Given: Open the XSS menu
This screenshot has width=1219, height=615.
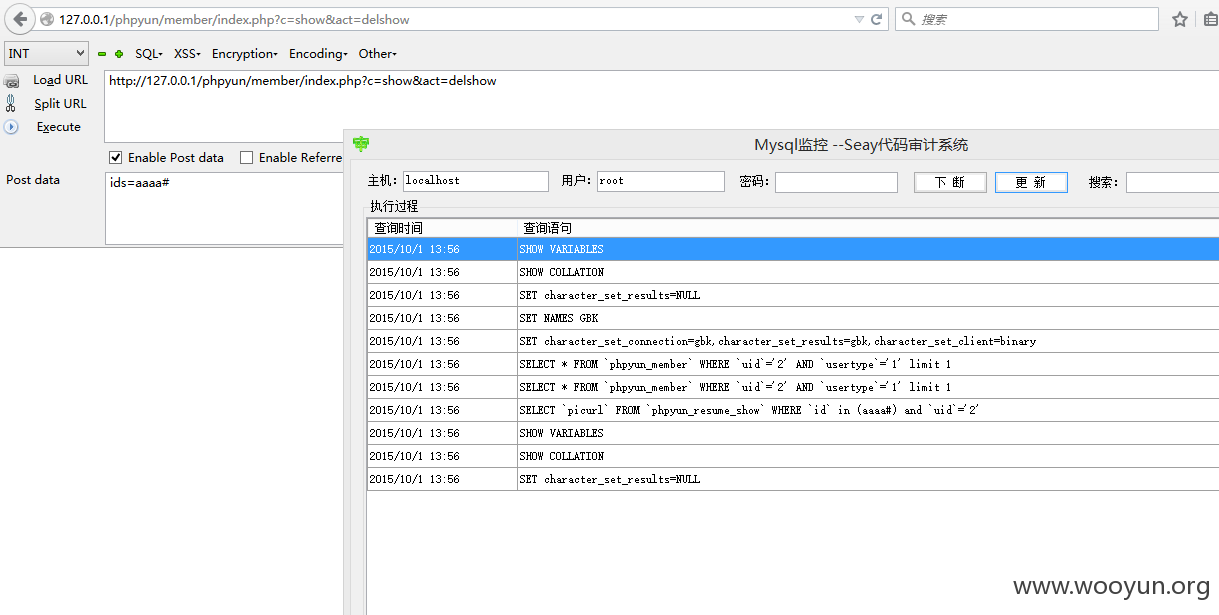Looking at the screenshot, I should coord(187,54).
